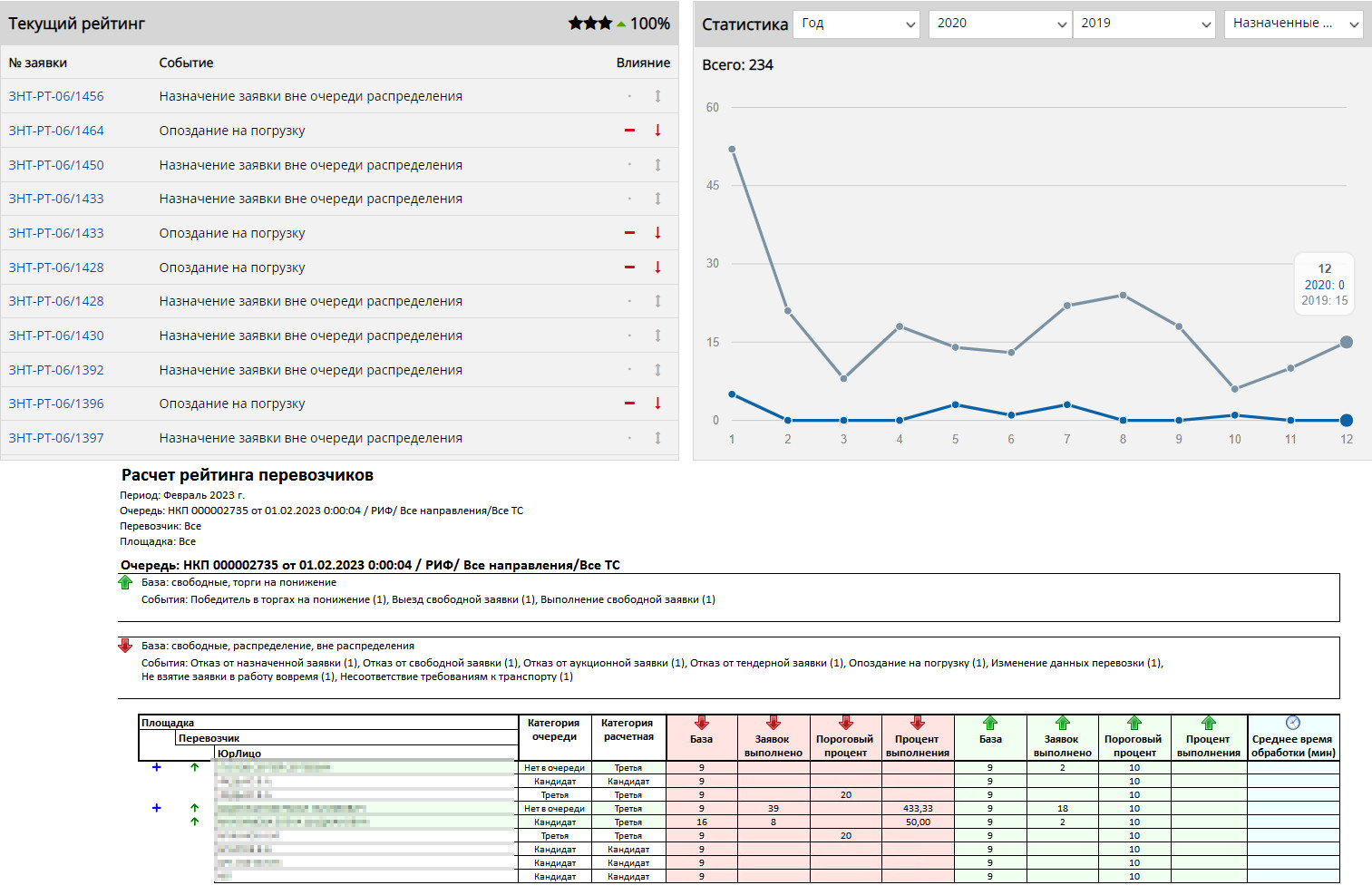Viewport: 1372px width, 895px height.
Task: Click the red down arrow in ЗНТ-РТ-06/1396 row
Action: coord(657,404)
